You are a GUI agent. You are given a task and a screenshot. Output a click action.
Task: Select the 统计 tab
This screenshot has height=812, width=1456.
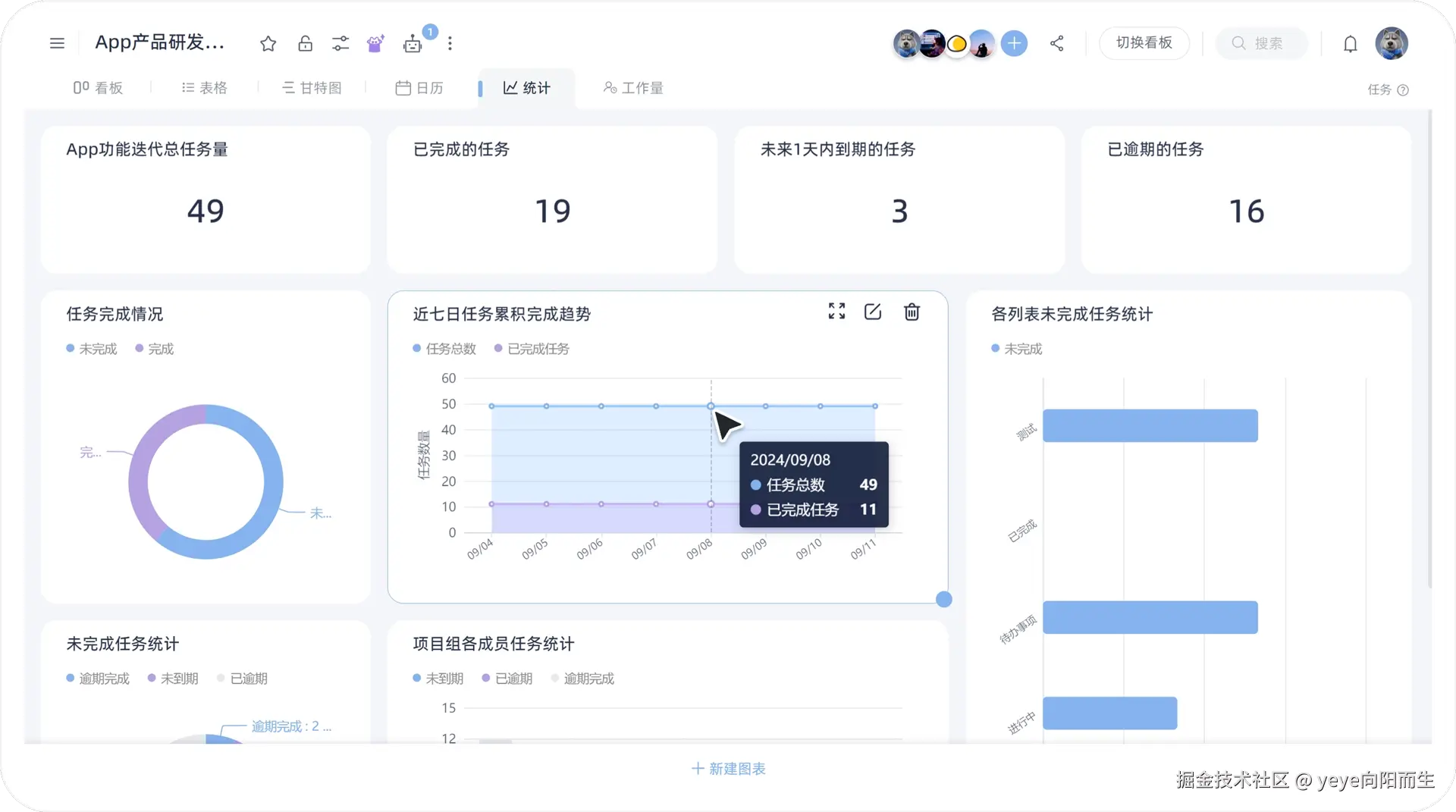tap(526, 88)
